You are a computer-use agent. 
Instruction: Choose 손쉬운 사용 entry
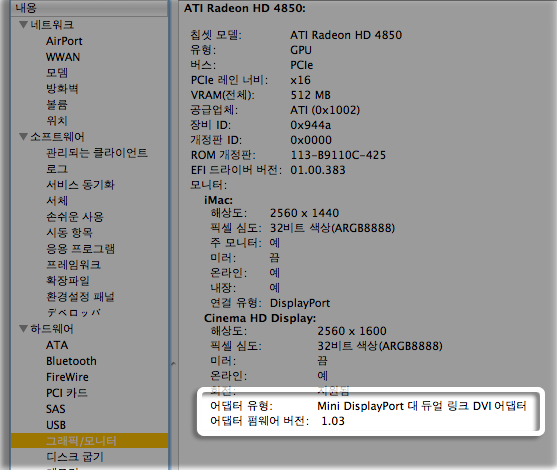click(75, 217)
